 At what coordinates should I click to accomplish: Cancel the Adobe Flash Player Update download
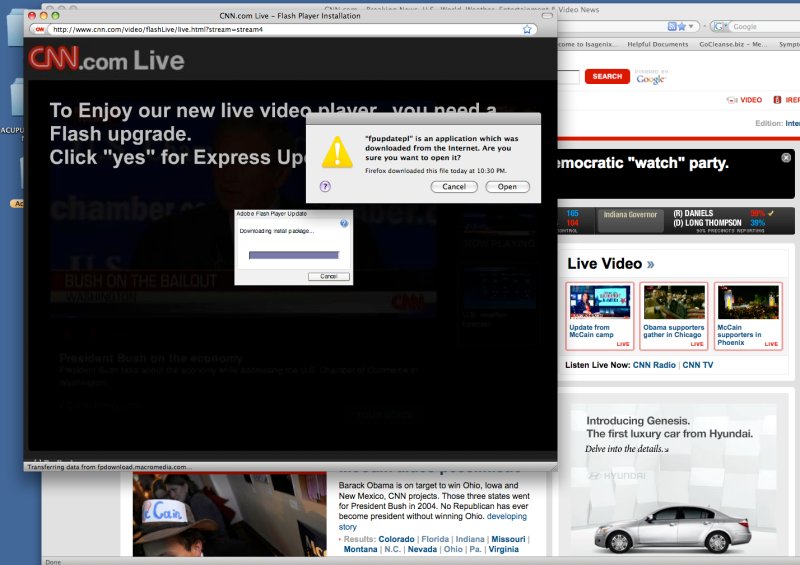[328, 276]
